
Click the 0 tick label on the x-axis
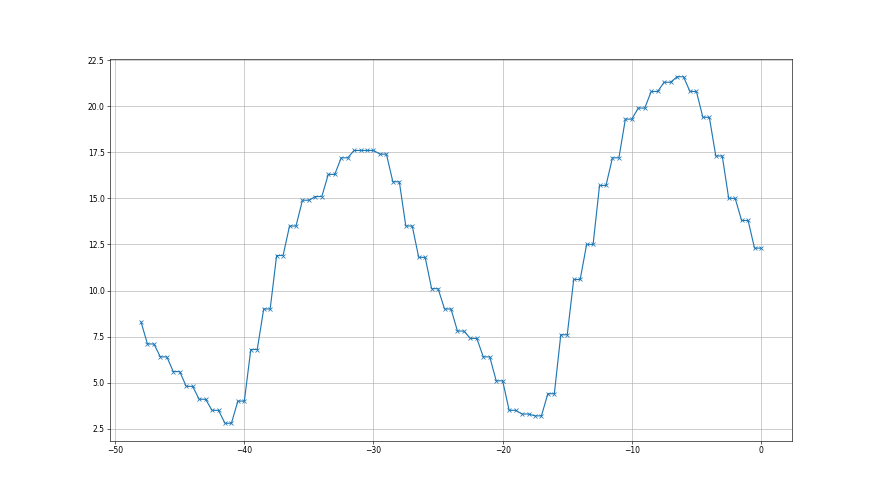(761, 450)
